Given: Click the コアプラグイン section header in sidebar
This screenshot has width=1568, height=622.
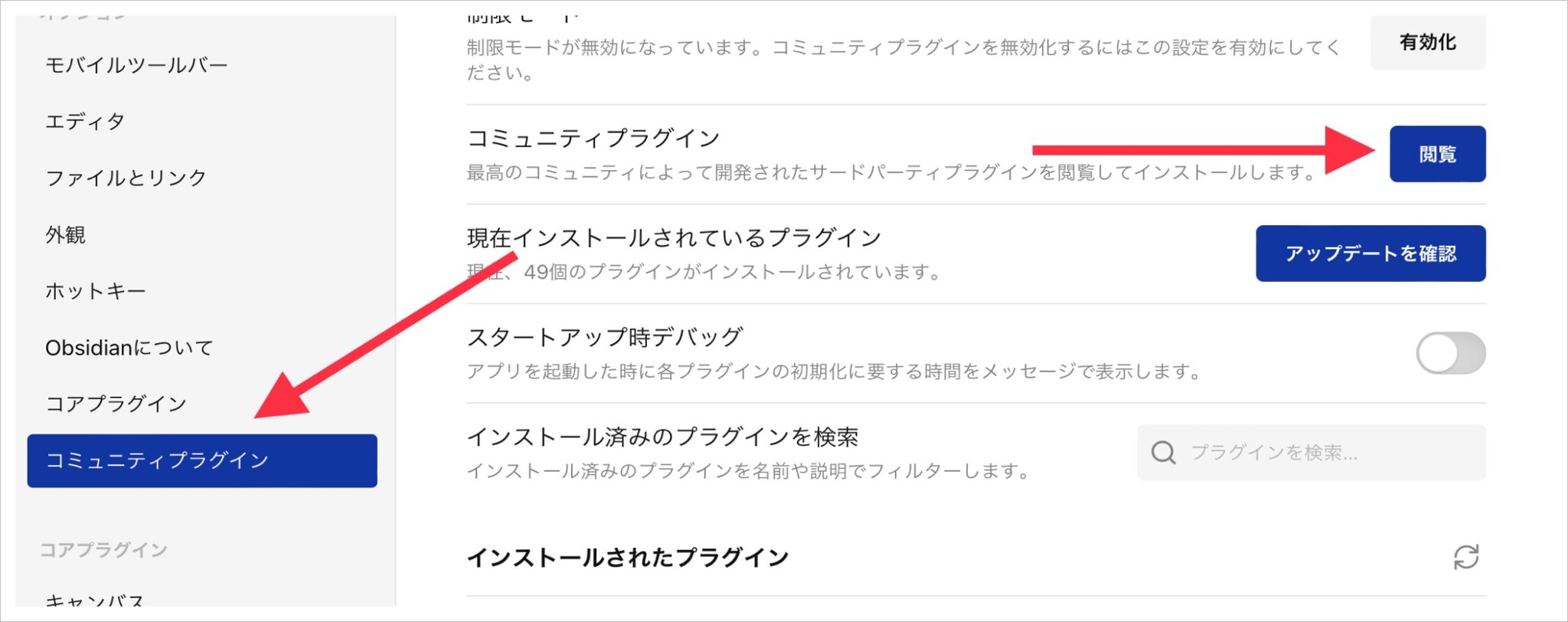Looking at the screenshot, I should [104, 548].
